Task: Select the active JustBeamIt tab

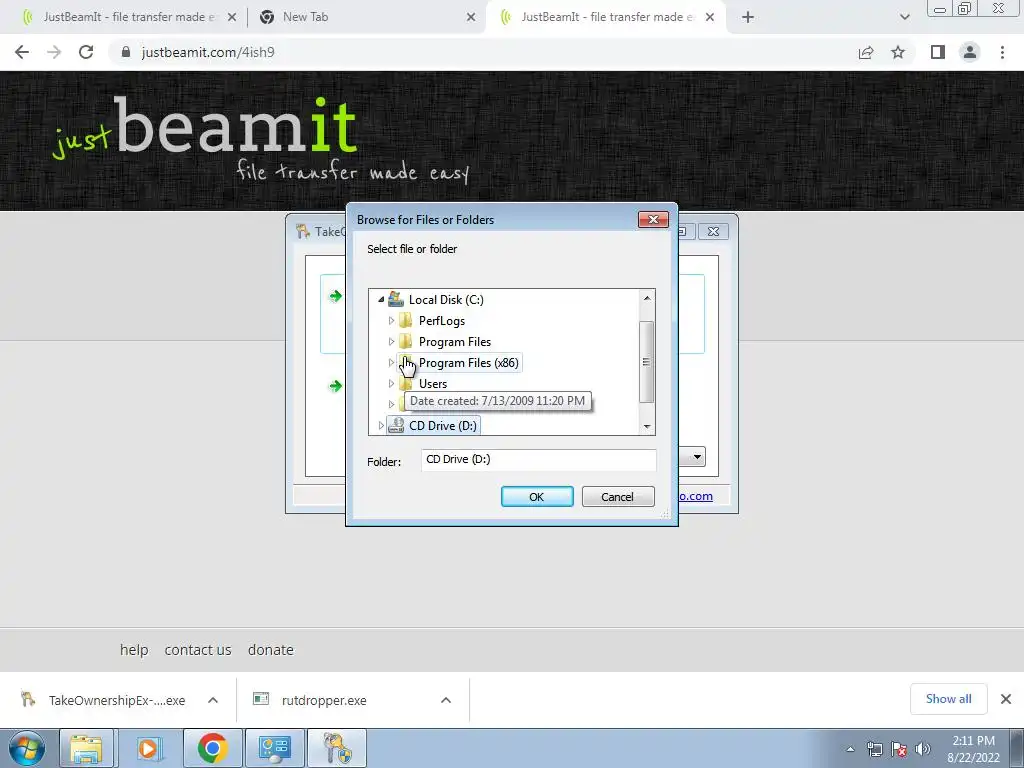Action: click(x=607, y=17)
